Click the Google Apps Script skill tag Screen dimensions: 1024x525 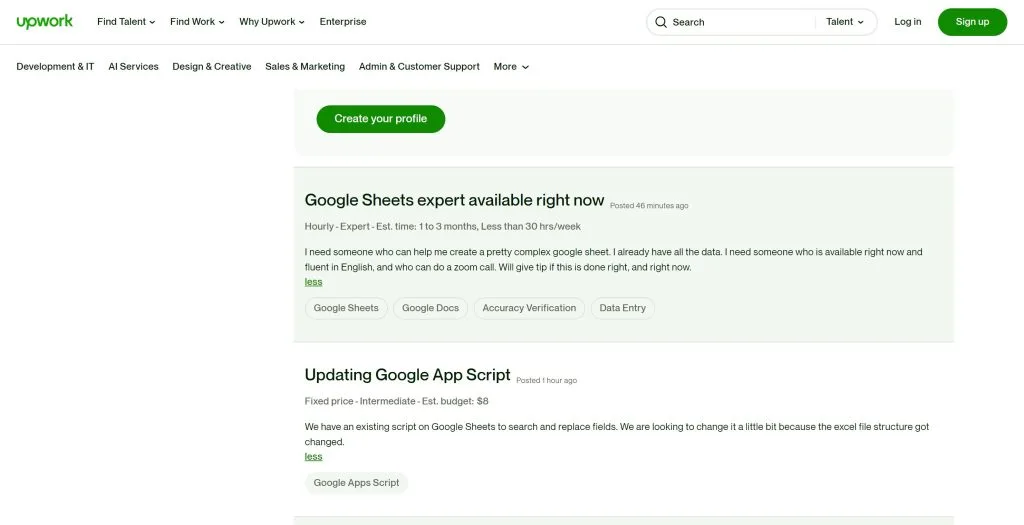(357, 483)
